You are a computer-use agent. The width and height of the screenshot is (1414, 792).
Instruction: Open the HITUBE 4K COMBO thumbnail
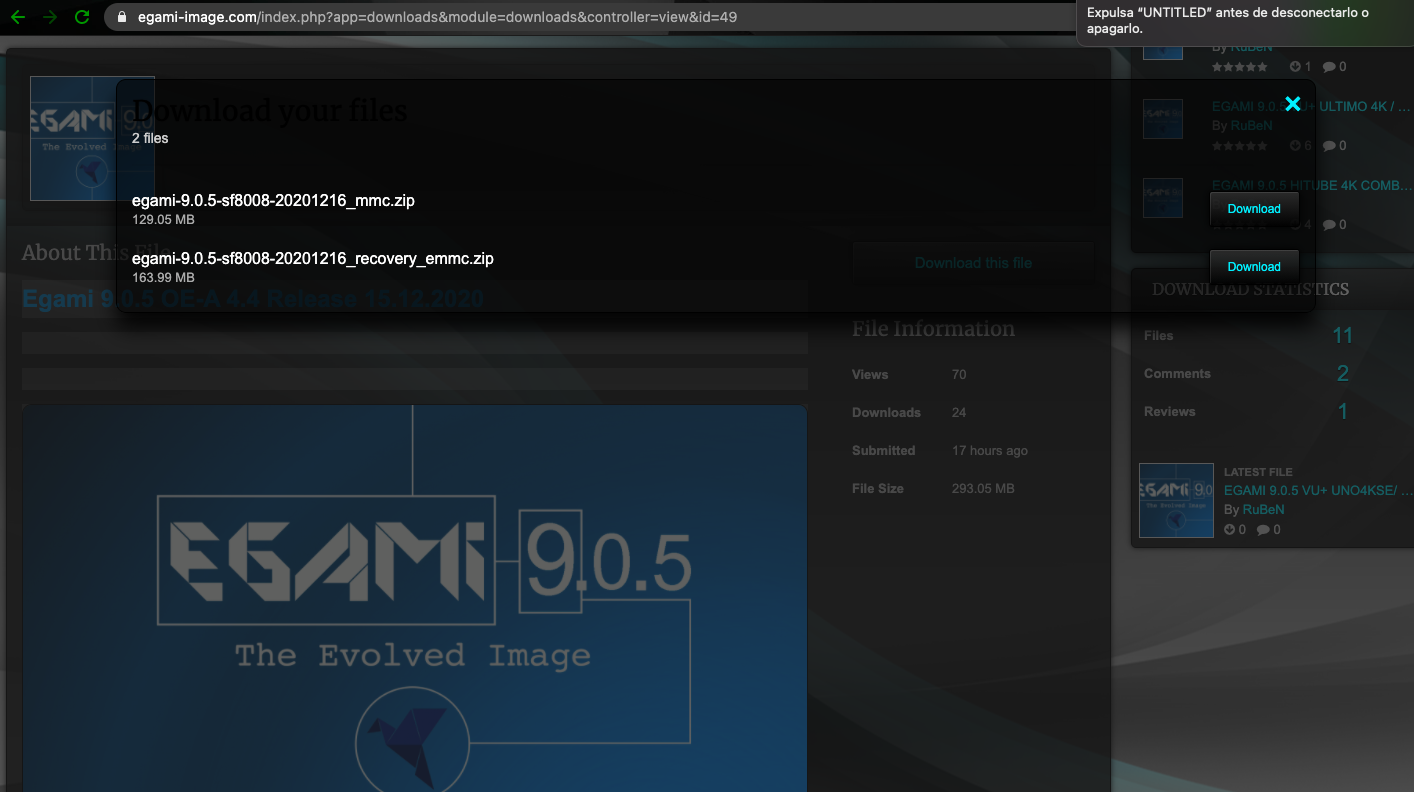point(1162,198)
